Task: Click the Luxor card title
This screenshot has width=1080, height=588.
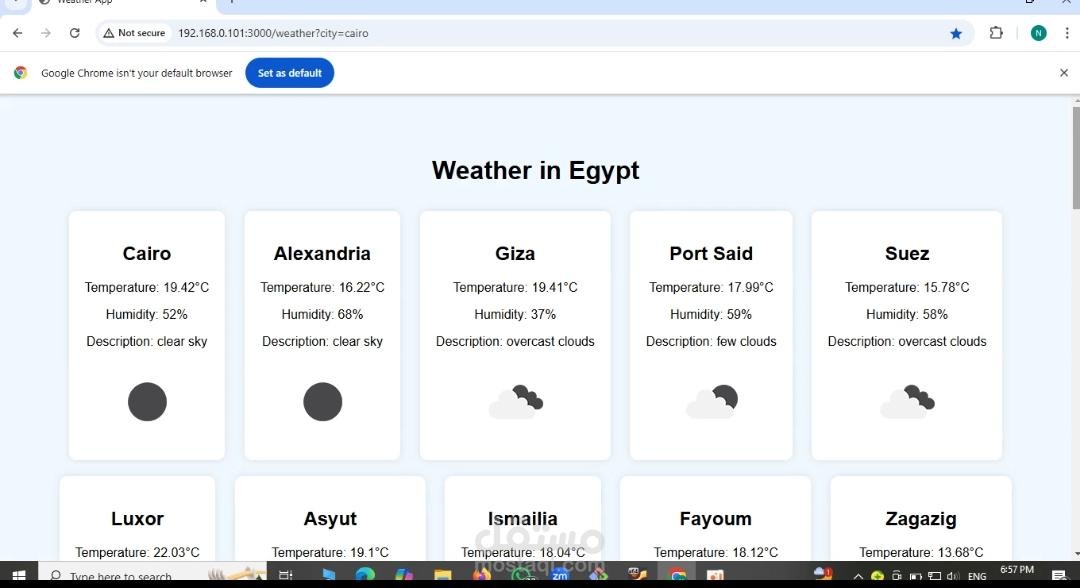Action: 137,518
